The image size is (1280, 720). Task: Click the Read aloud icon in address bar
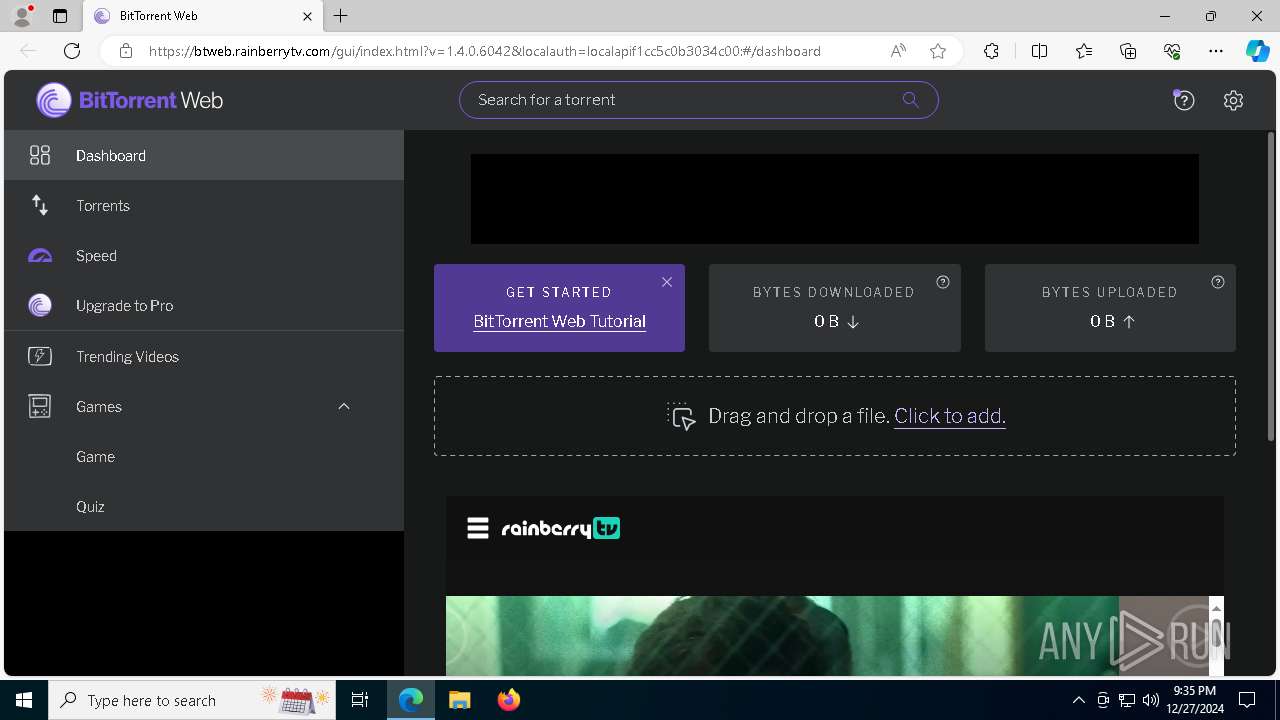point(898,51)
